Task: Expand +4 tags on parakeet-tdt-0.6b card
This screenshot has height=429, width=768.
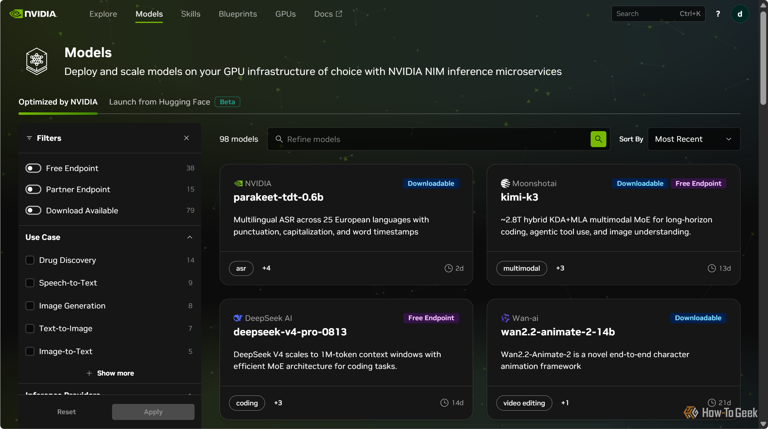Action: (266, 268)
